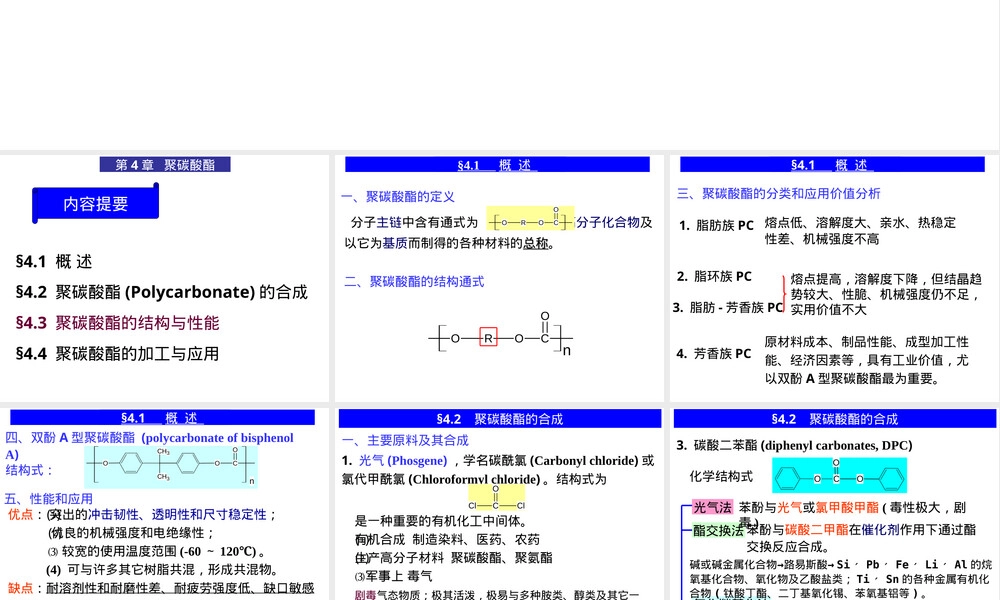Click line '(4) 可与许多其它树脂共混'
The width and height of the screenshot is (1000, 600).
(x=162, y=569)
